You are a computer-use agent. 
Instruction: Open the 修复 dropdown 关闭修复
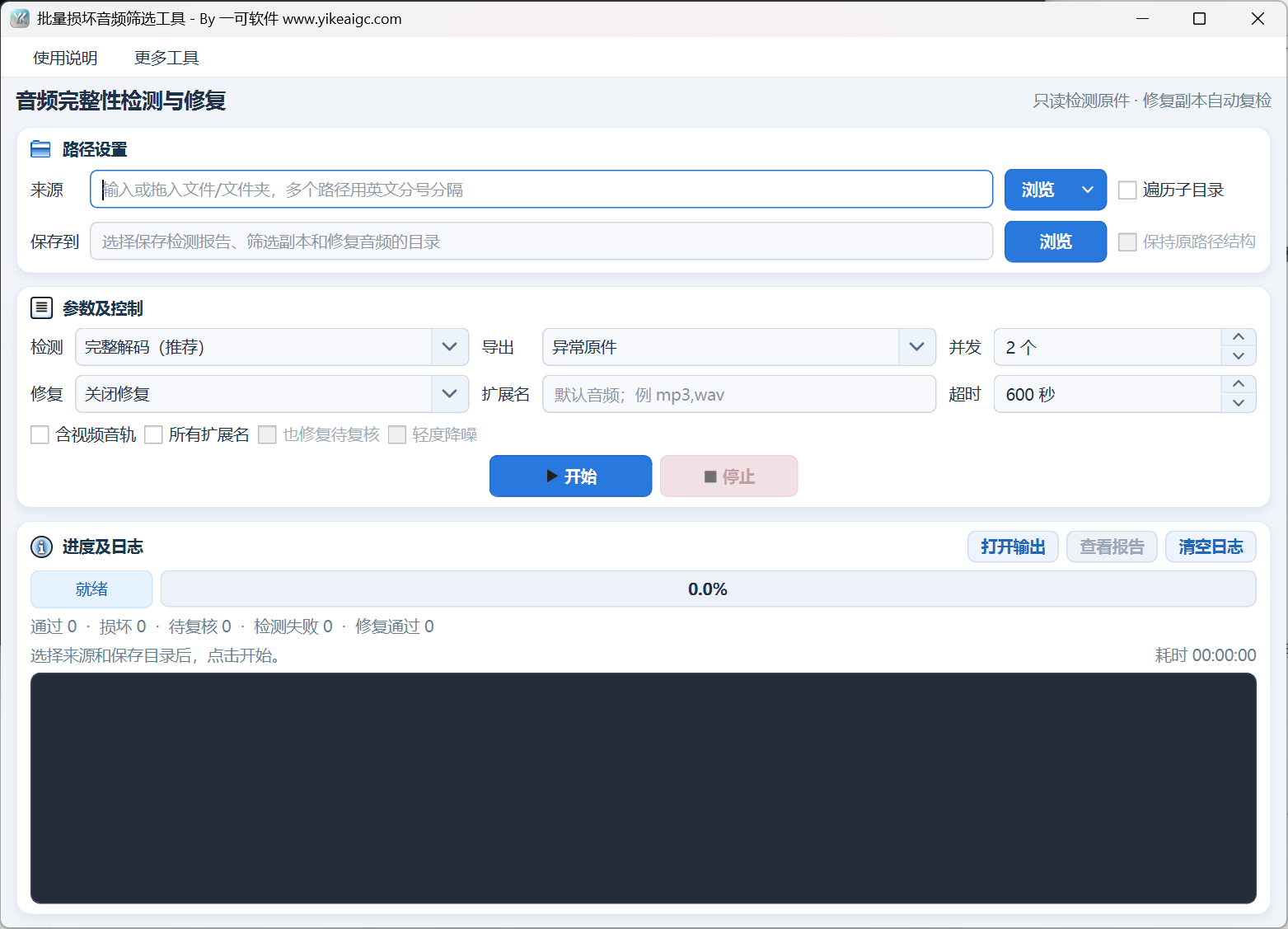coord(272,394)
